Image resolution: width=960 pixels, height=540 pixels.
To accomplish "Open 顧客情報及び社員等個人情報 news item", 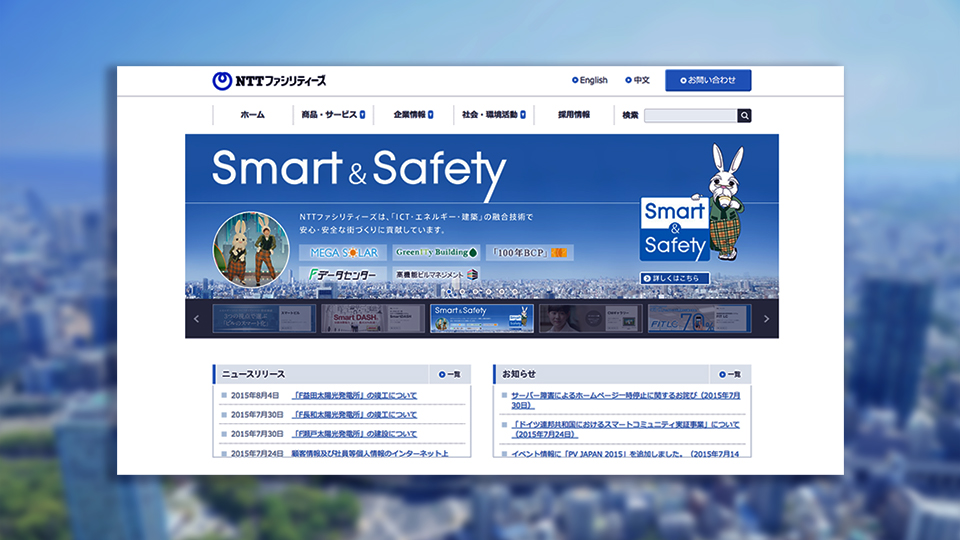I will [x=370, y=453].
